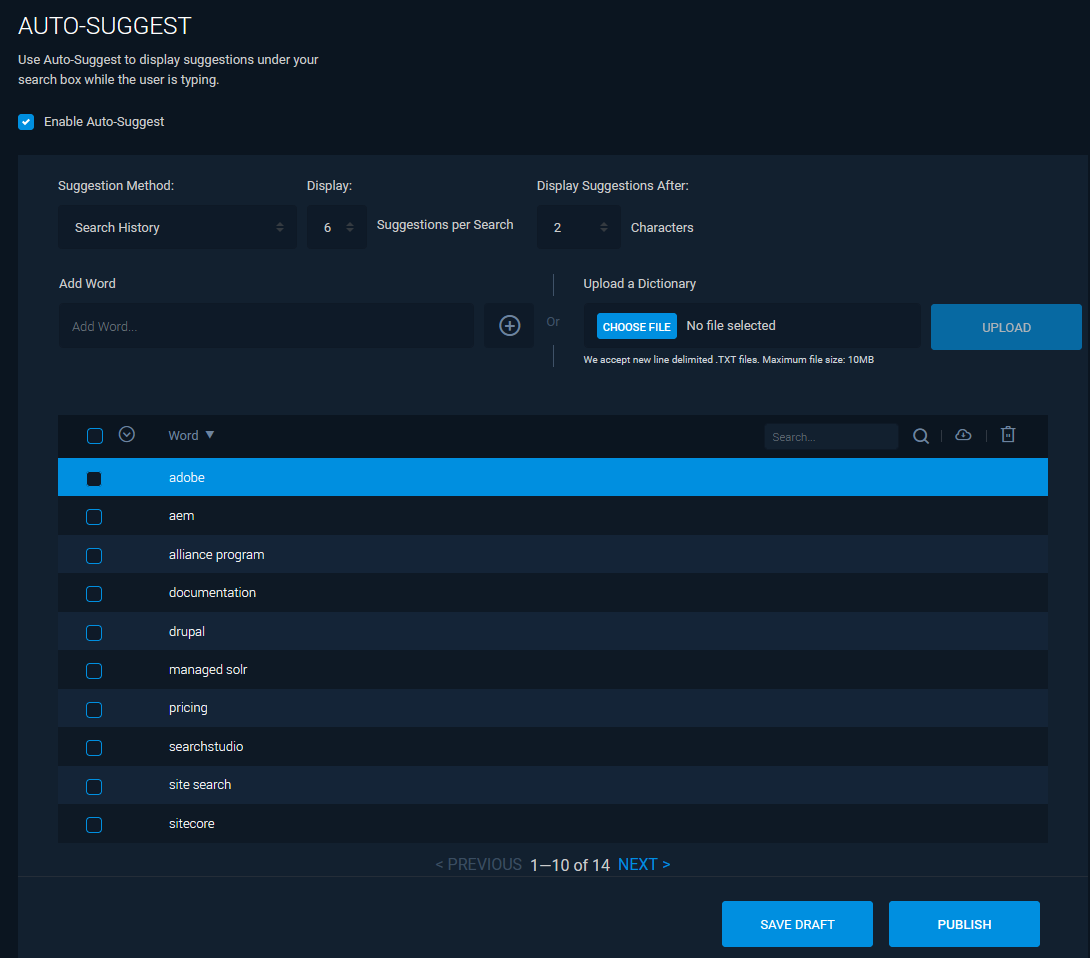The image size is (1090, 958).
Task: Go to the next page of words
Action: pyautogui.click(x=644, y=863)
